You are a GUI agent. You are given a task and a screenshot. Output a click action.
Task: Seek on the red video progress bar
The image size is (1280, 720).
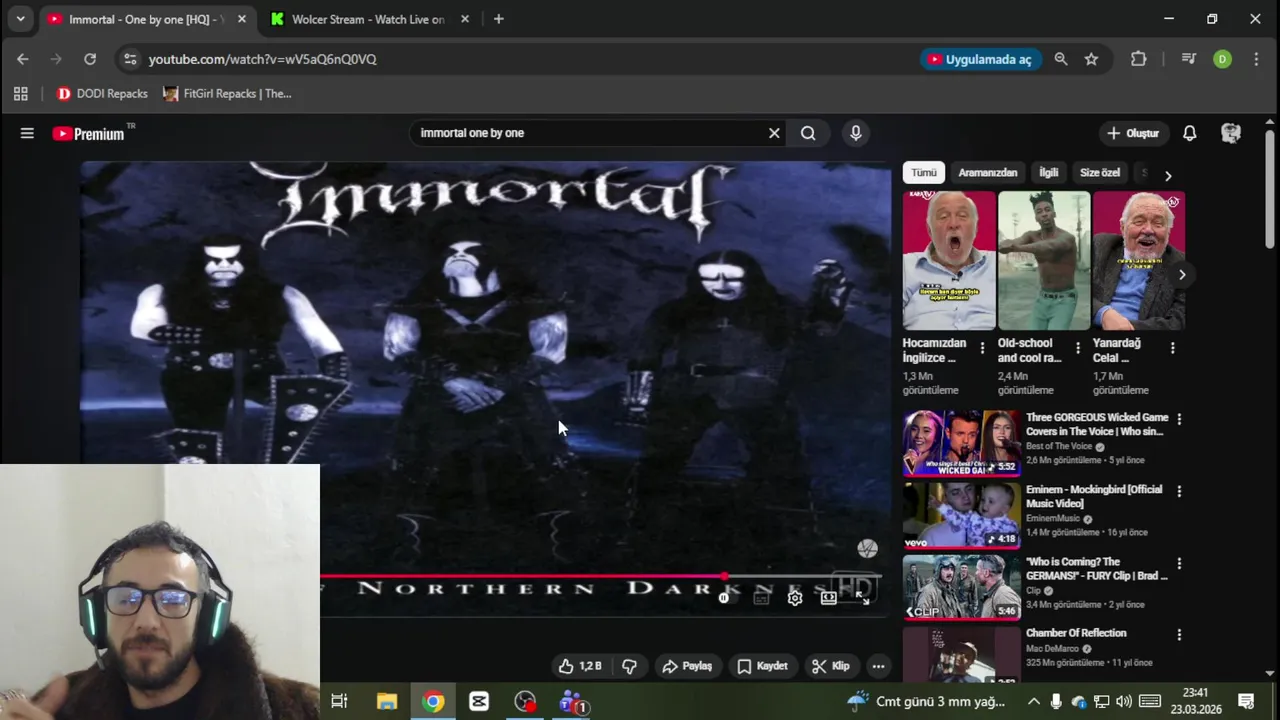pos(522,577)
